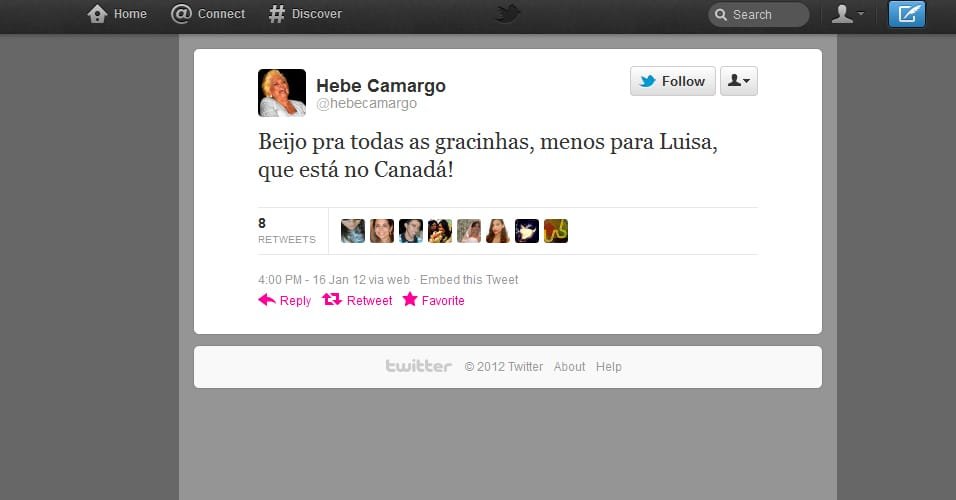The height and width of the screenshot is (500, 956).
Task: Open the Help footer link
Action: coord(608,366)
